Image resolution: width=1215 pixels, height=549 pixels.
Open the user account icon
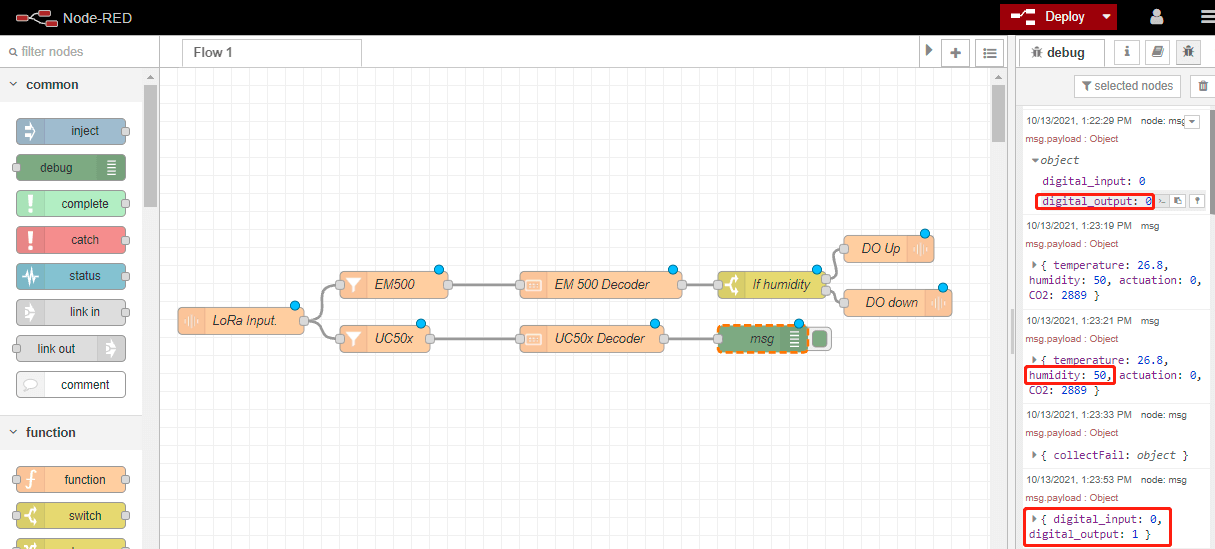1157,17
